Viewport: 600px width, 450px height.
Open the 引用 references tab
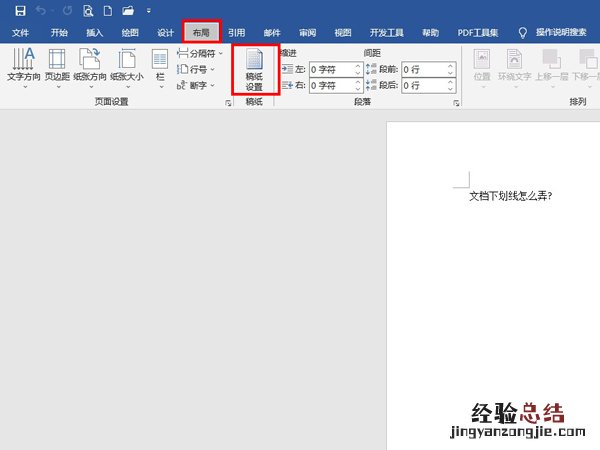236,32
